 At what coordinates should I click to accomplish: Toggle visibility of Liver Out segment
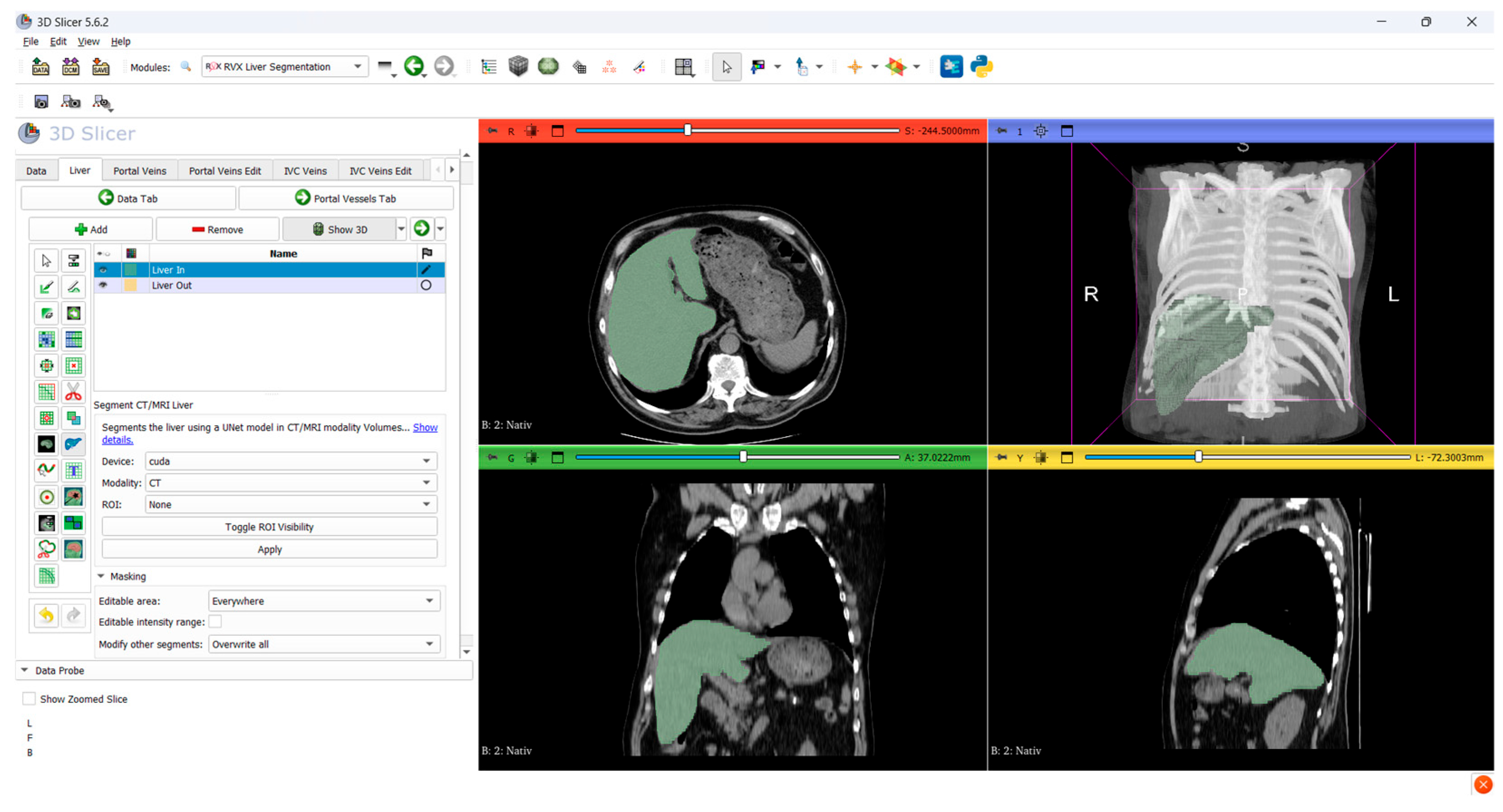point(103,285)
